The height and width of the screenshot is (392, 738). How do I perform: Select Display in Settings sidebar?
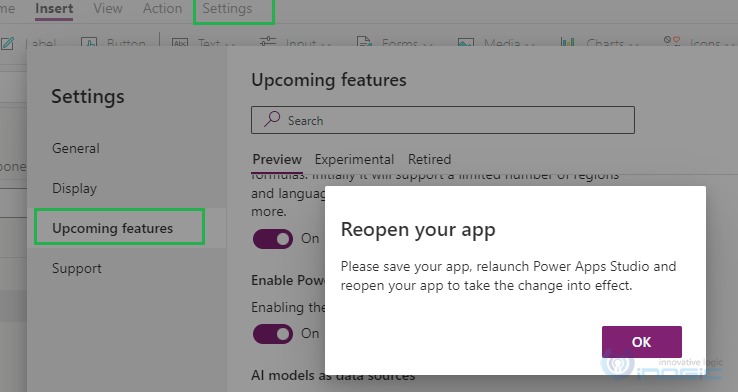(74, 188)
